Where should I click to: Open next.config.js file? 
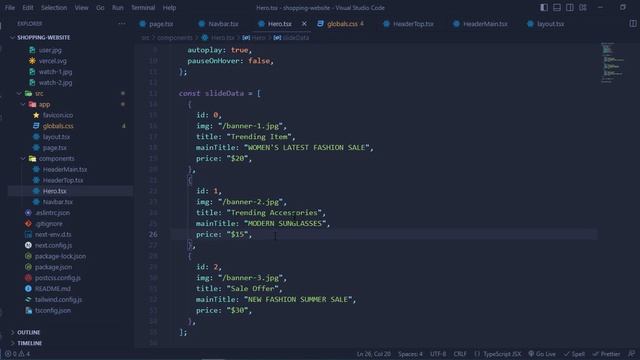click(x=53, y=245)
